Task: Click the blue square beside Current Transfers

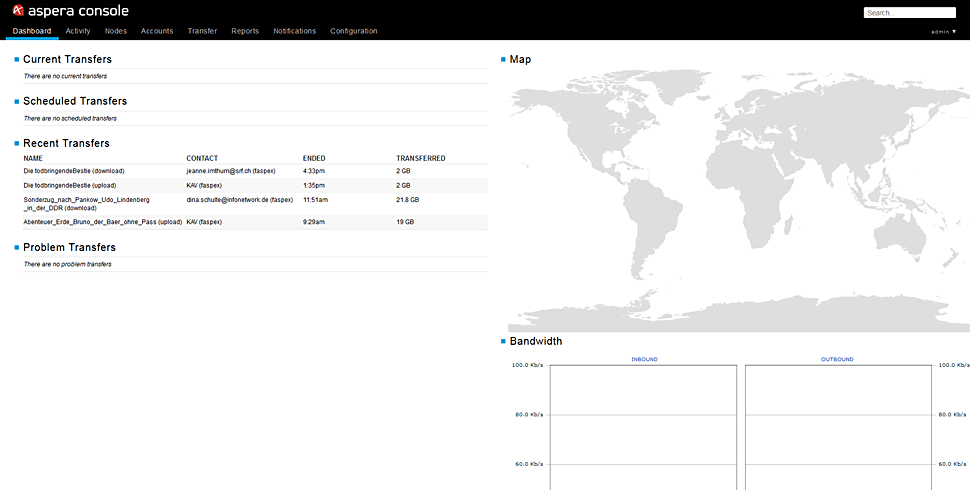Action: [17, 60]
